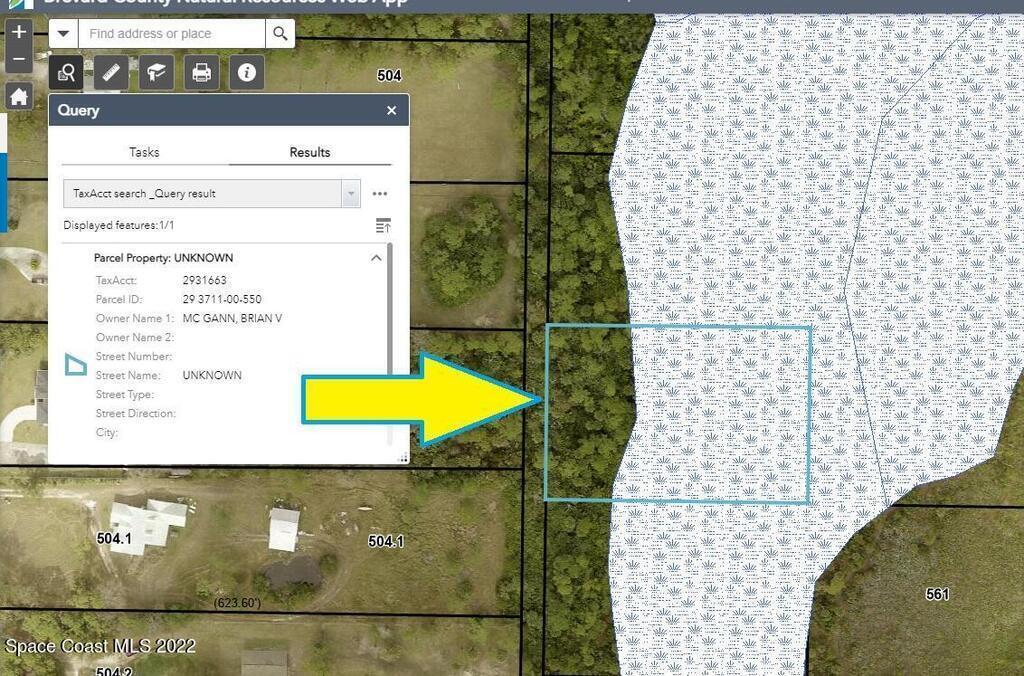Return map to home extent

[19, 97]
